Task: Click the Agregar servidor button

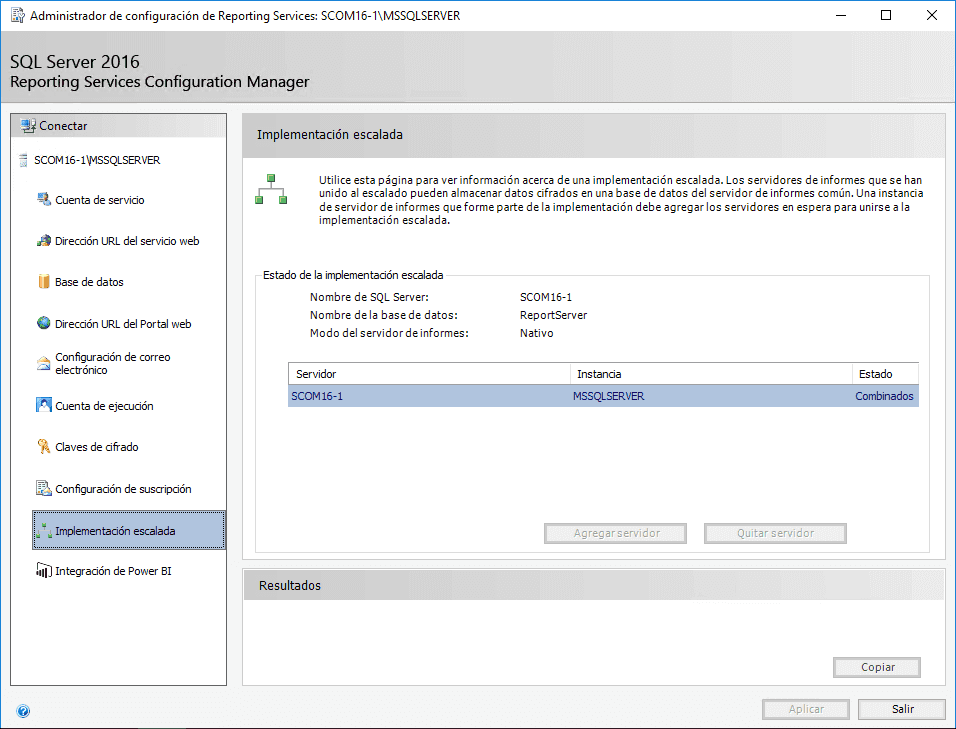Action: (615, 533)
